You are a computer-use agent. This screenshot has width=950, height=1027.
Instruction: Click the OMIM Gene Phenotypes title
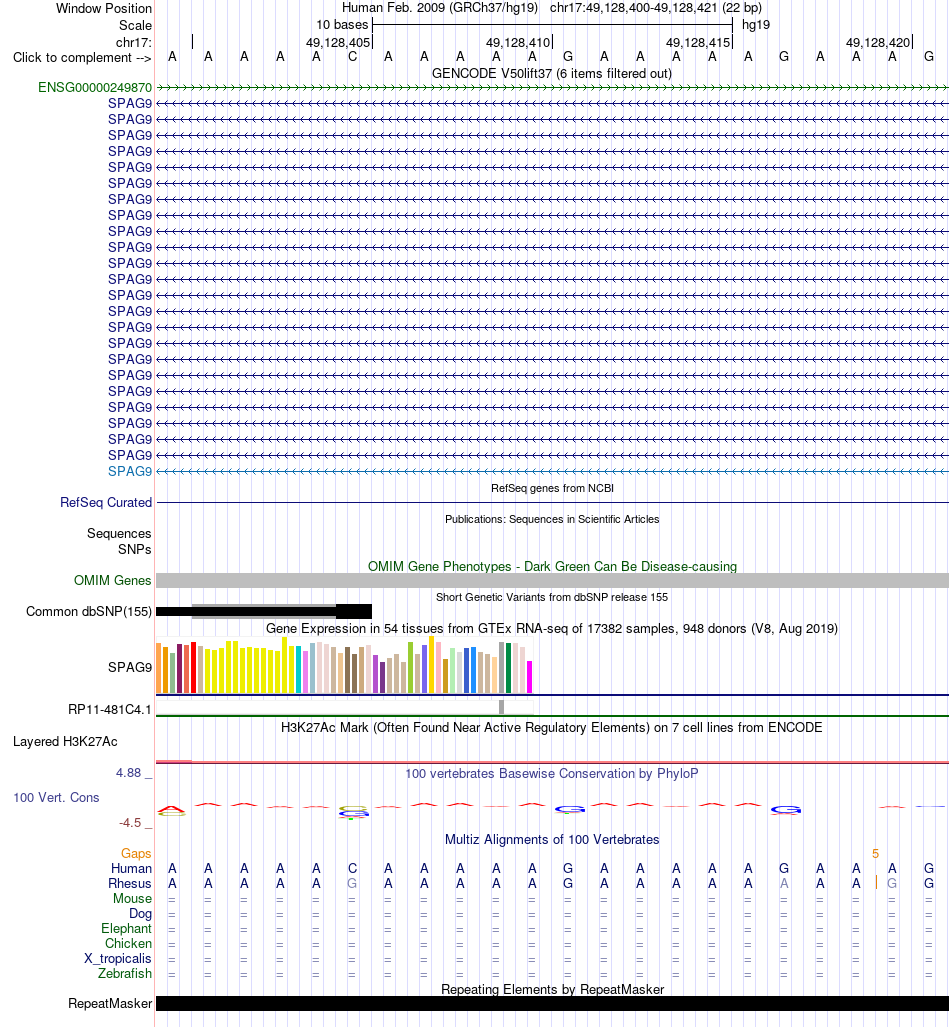(552, 566)
